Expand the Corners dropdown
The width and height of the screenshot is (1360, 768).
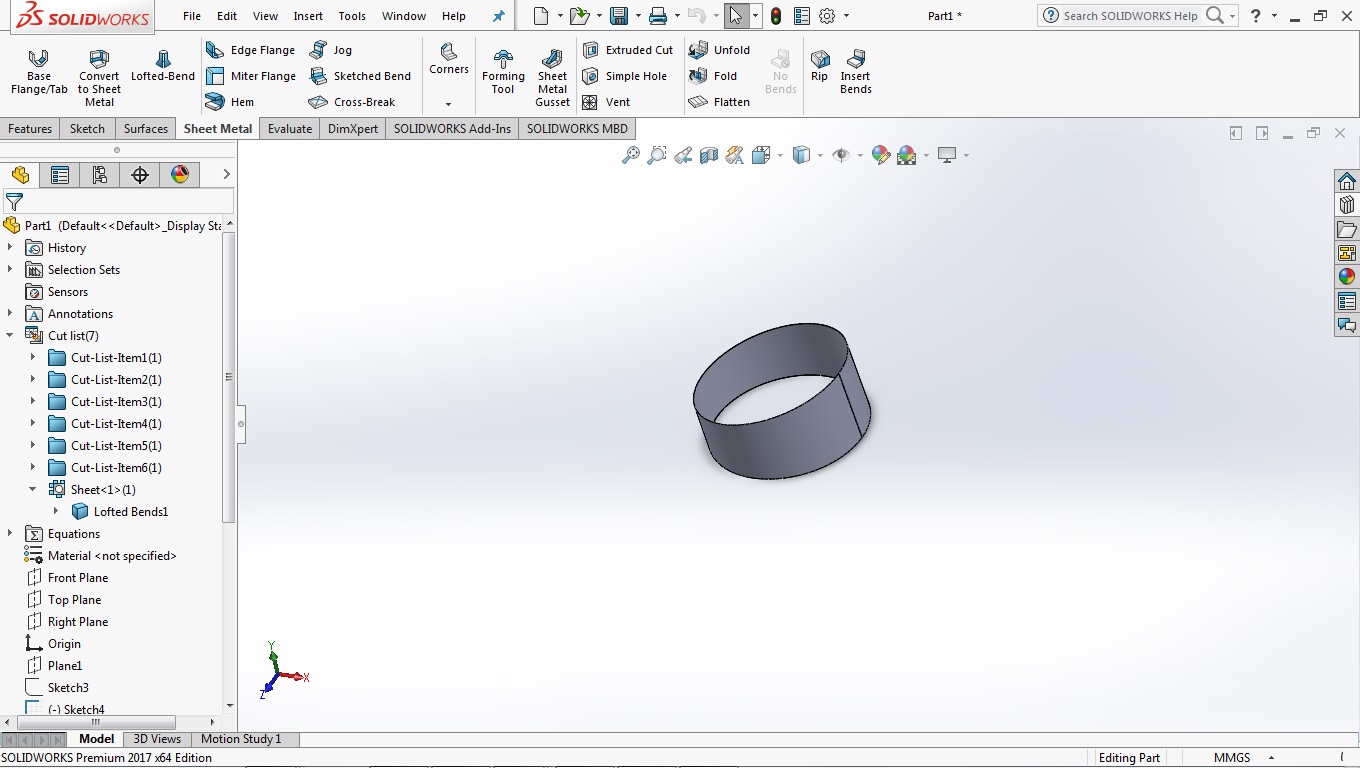pyautogui.click(x=448, y=104)
